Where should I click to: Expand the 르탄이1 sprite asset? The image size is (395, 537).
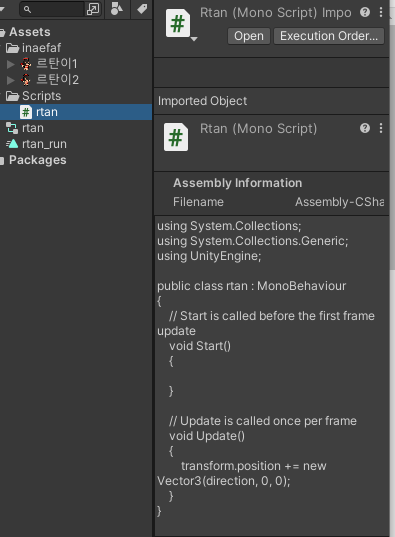coord(11,64)
